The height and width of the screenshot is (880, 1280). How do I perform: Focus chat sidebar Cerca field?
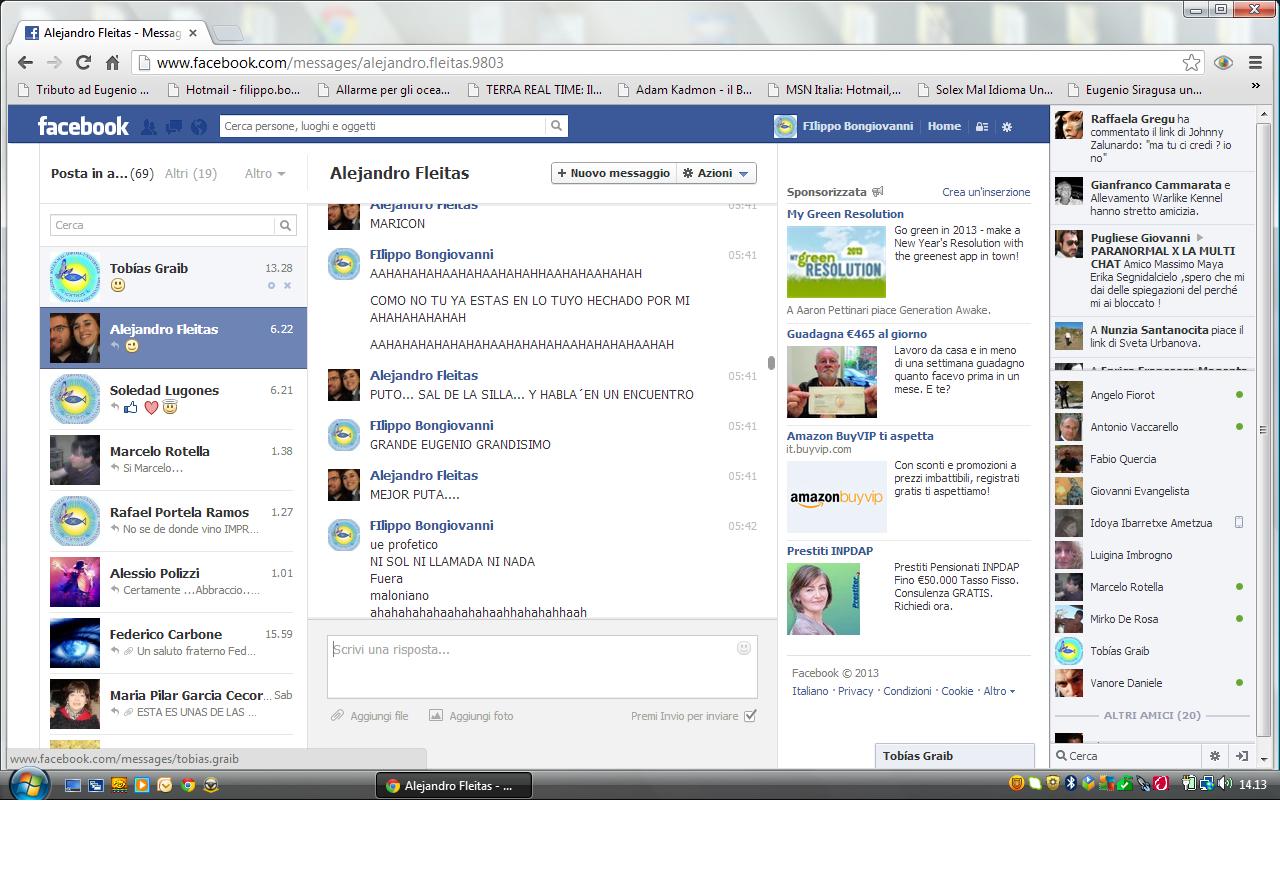tap(1128, 756)
